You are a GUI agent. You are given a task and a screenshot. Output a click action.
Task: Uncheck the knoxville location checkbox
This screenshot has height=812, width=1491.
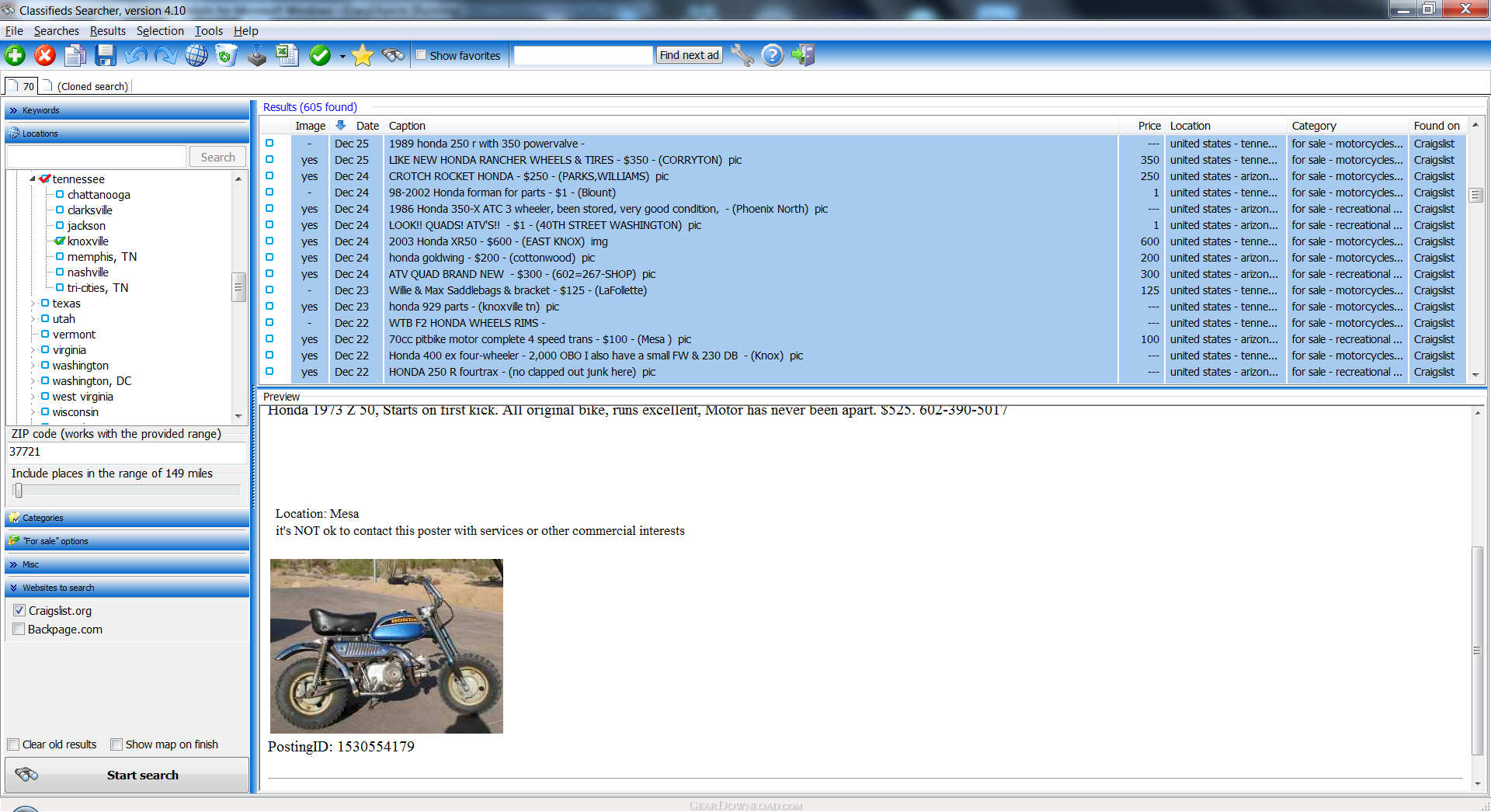pos(60,241)
